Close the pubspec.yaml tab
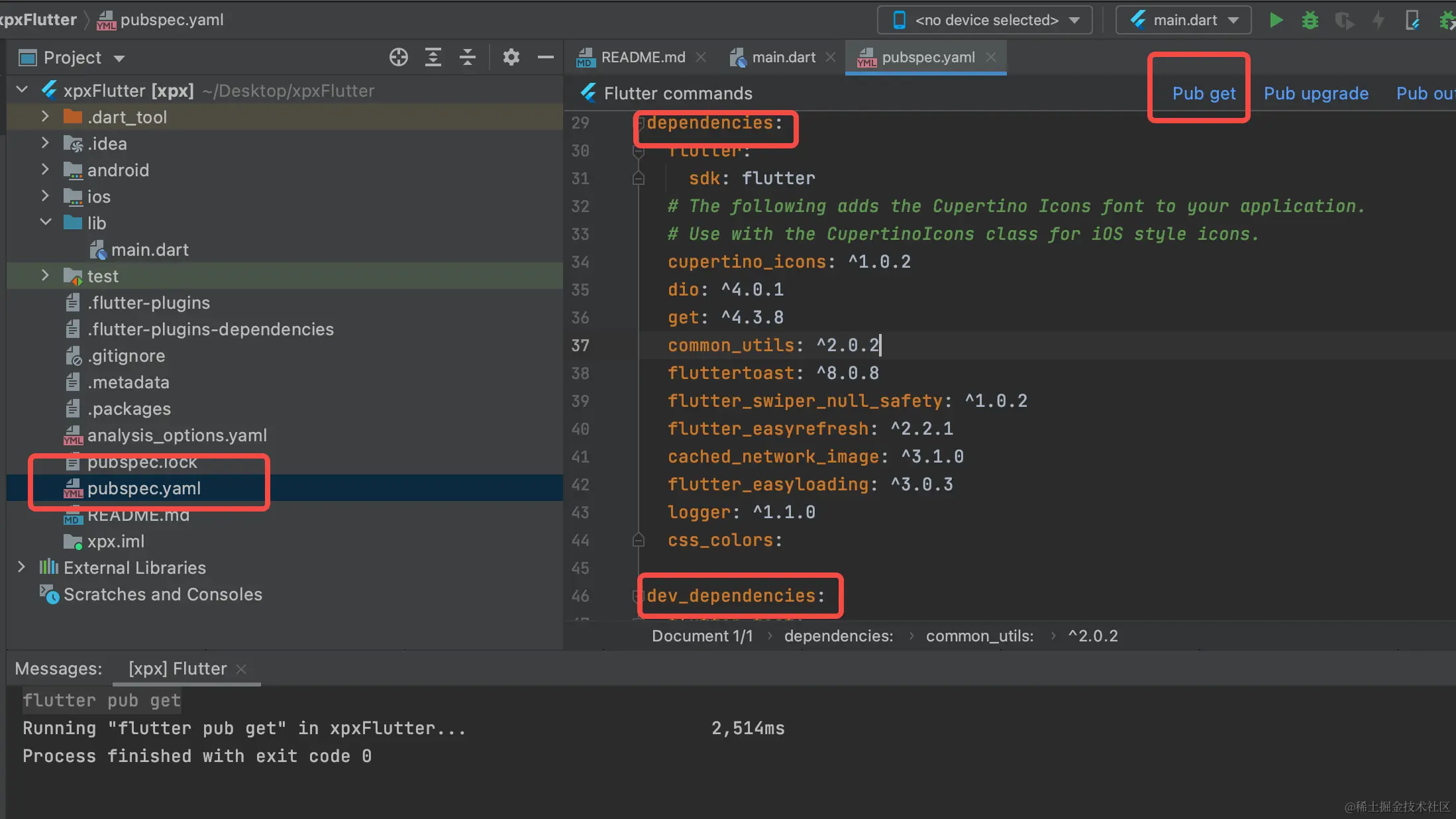The height and width of the screenshot is (819, 1456). [991, 58]
